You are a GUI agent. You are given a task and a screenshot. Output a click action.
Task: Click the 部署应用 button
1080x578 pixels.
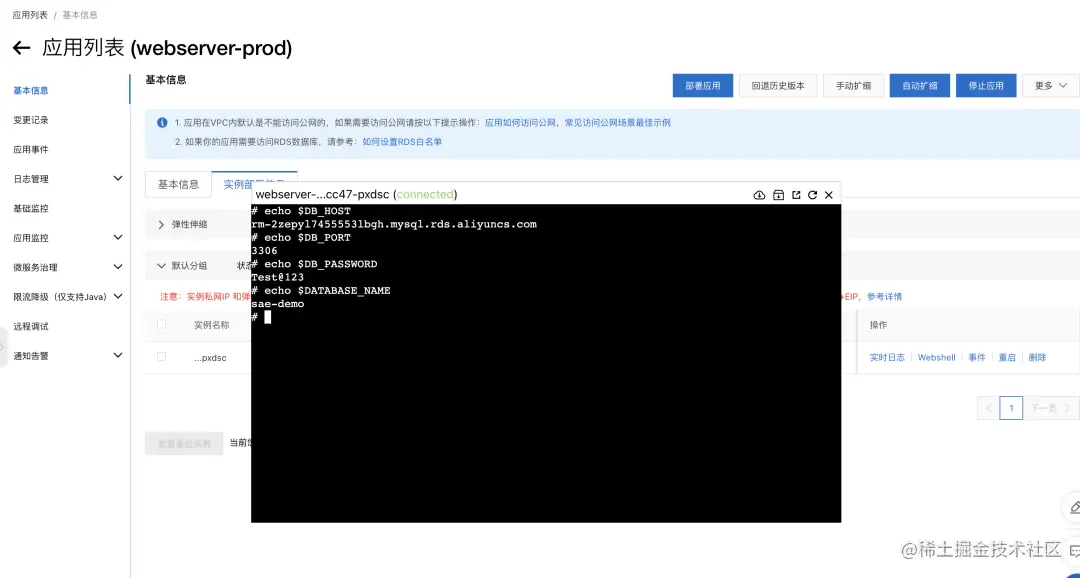point(703,85)
